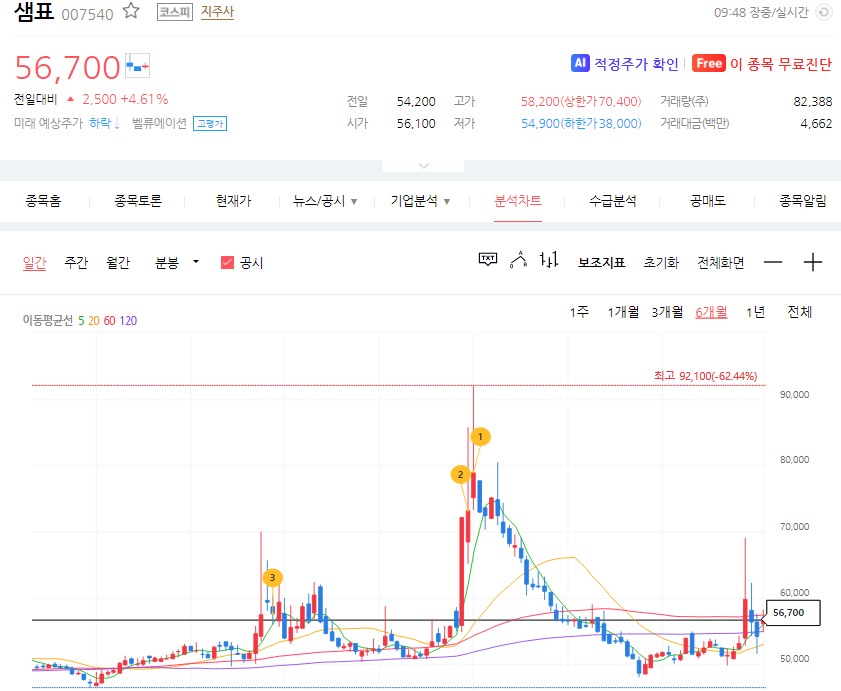
Task: Open the 지주사 industry link
Action: (217, 12)
